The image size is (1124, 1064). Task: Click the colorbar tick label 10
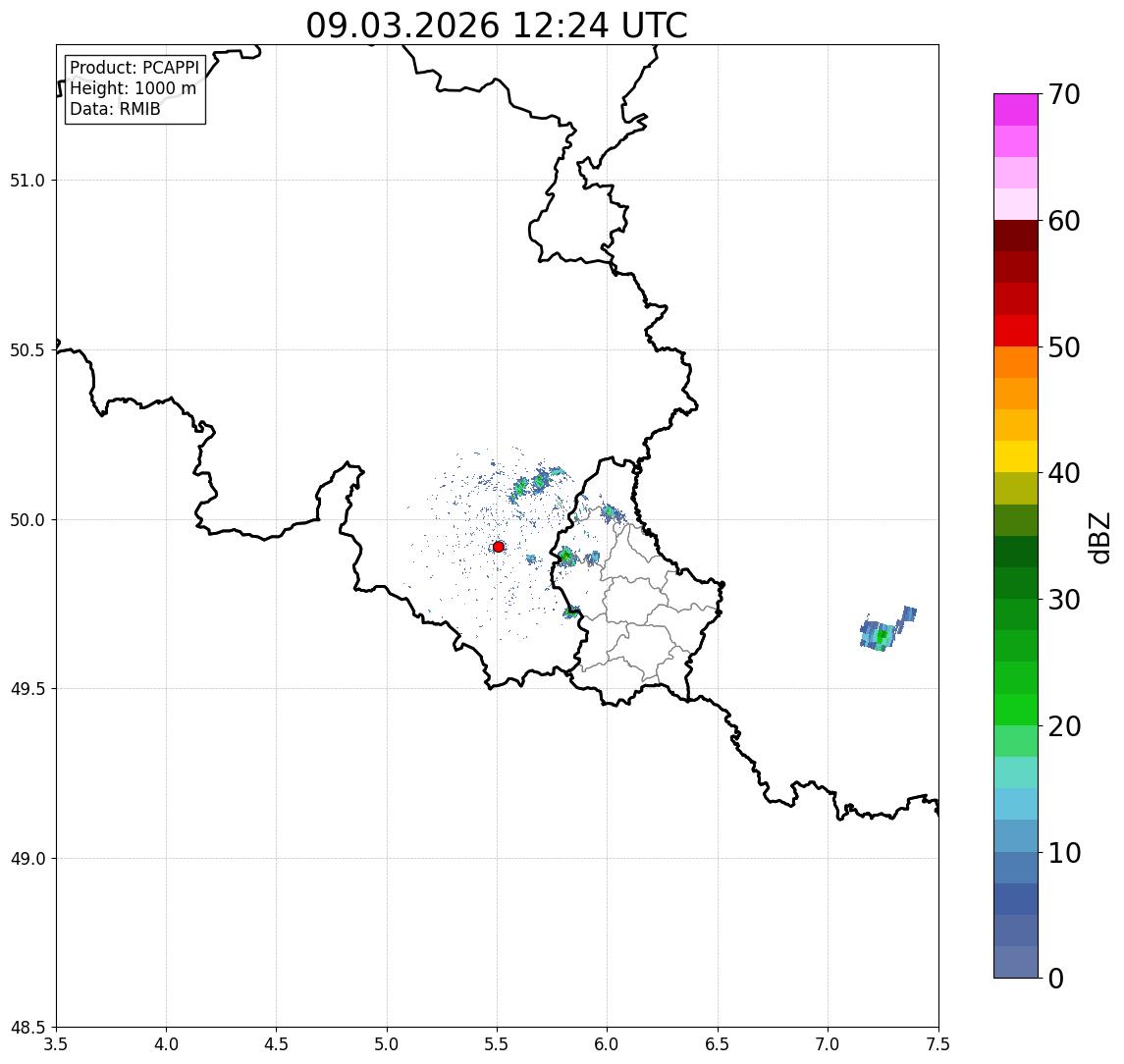pos(1064,853)
